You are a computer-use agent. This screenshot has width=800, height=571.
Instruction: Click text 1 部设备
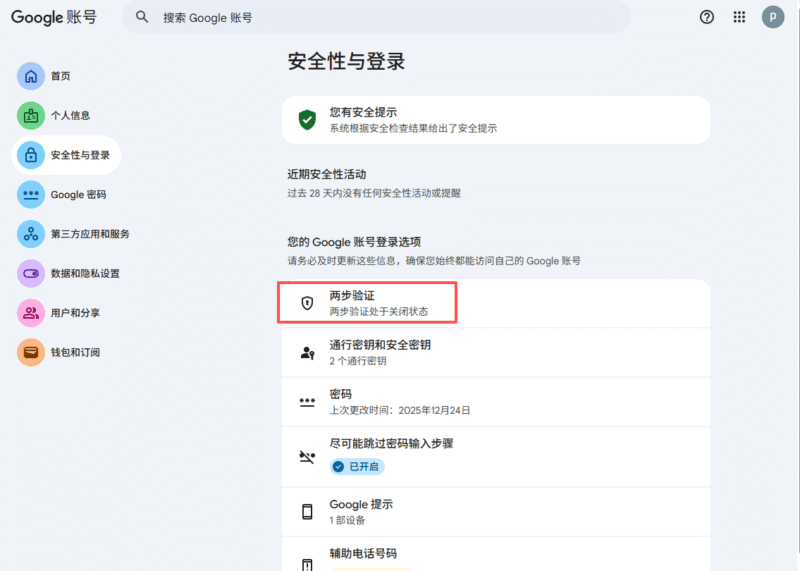pyautogui.click(x=347, y=520)
